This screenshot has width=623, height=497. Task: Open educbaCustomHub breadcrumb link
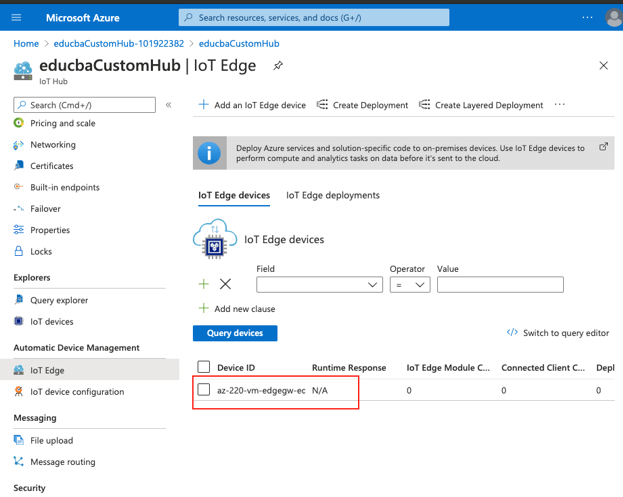coord(239,44)
